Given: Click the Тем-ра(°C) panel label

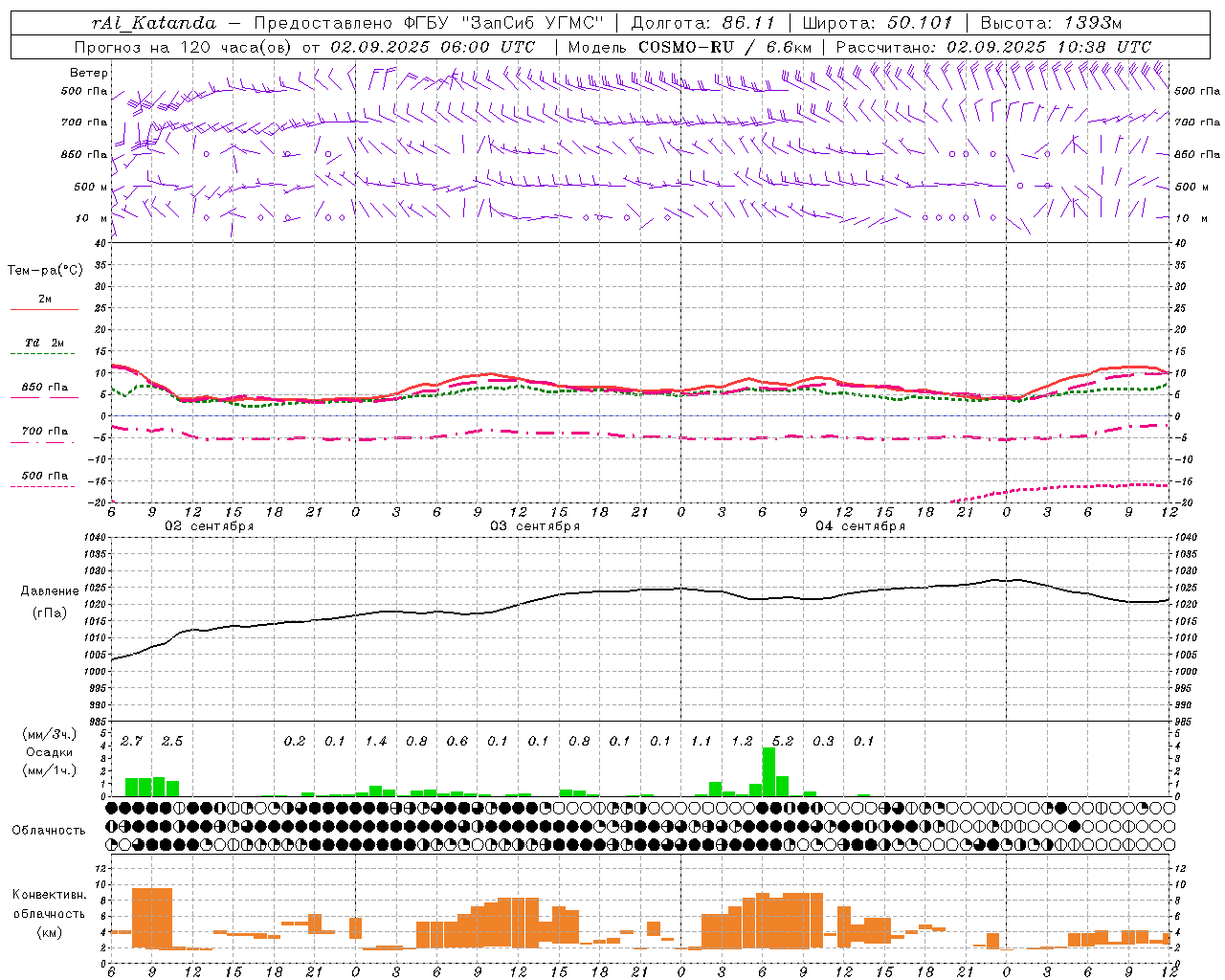Looking at the screenshot, I should tap(45, 271).
